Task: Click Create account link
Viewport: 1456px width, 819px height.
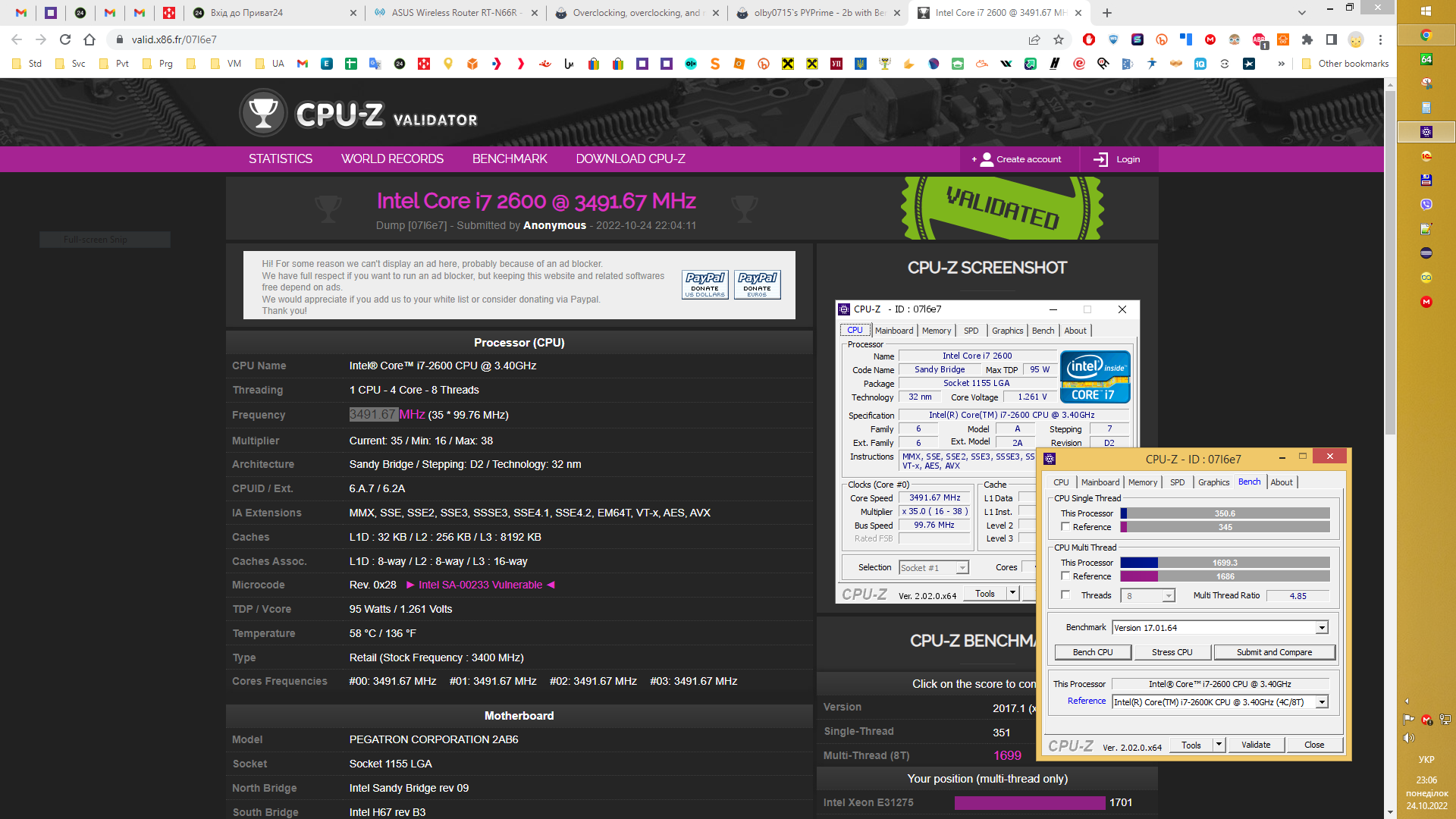Action: coord(1017,159)
